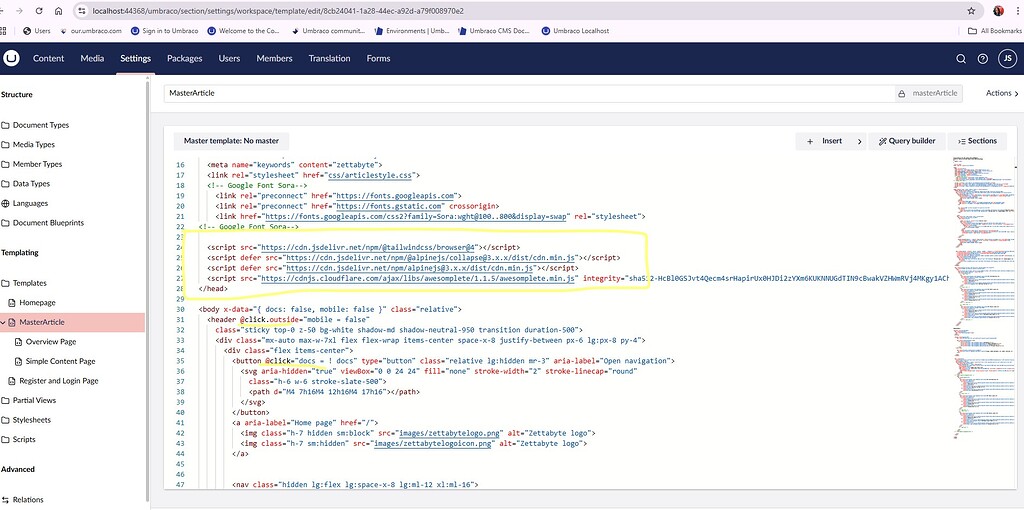Screen dimensions: 1024x510
Task: Click the Templating heading text
Action: tap(20, 253)
